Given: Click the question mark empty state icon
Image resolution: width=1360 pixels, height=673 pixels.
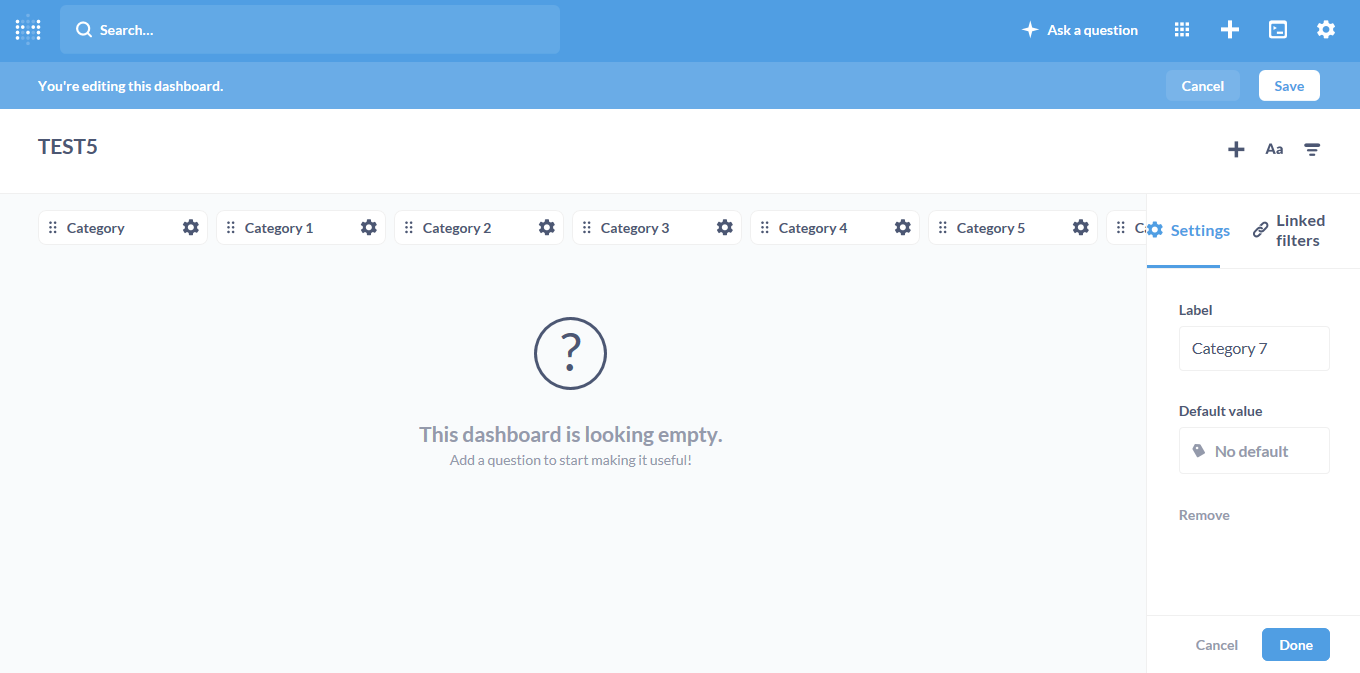Looking at the screenshot, I should (570, 353).
